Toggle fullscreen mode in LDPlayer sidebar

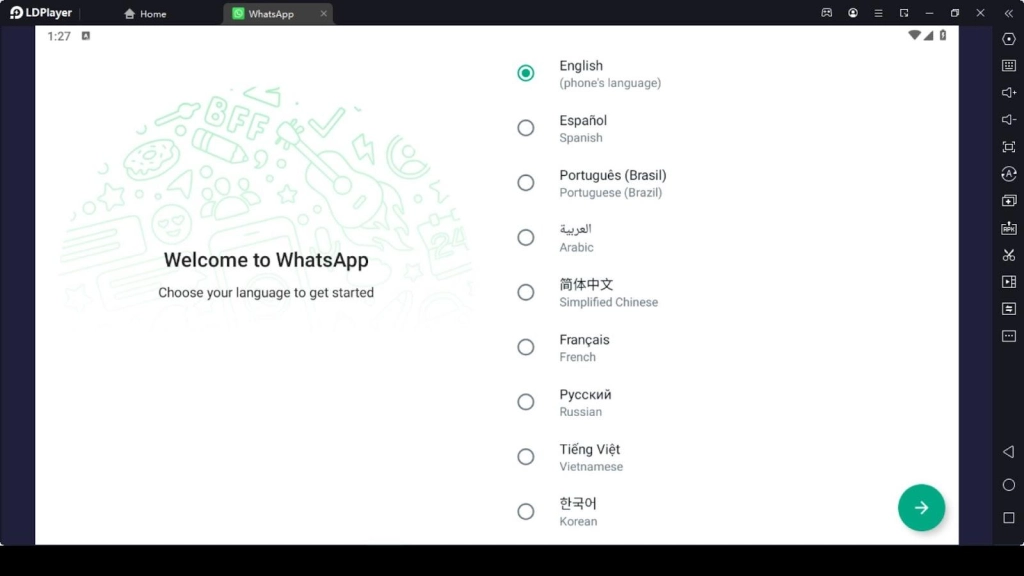point(1008,147)
